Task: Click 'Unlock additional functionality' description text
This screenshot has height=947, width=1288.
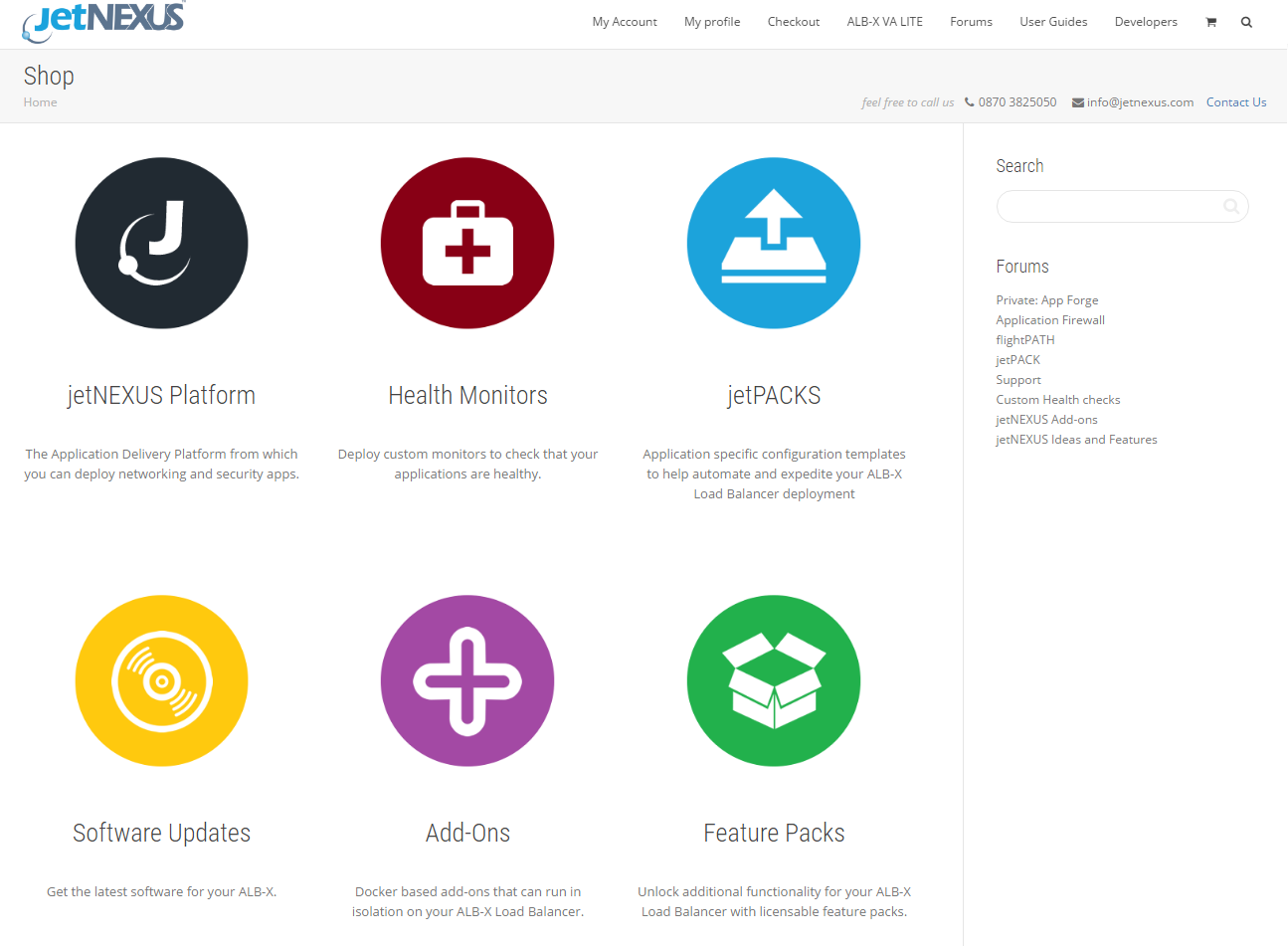Action: [774, 902]
